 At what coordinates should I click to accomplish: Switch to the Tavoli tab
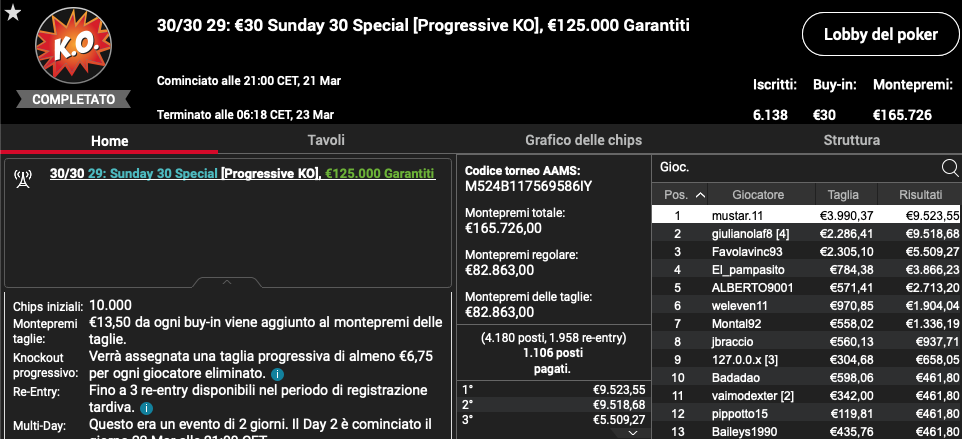pyautogui.click(x=326, y=140)
